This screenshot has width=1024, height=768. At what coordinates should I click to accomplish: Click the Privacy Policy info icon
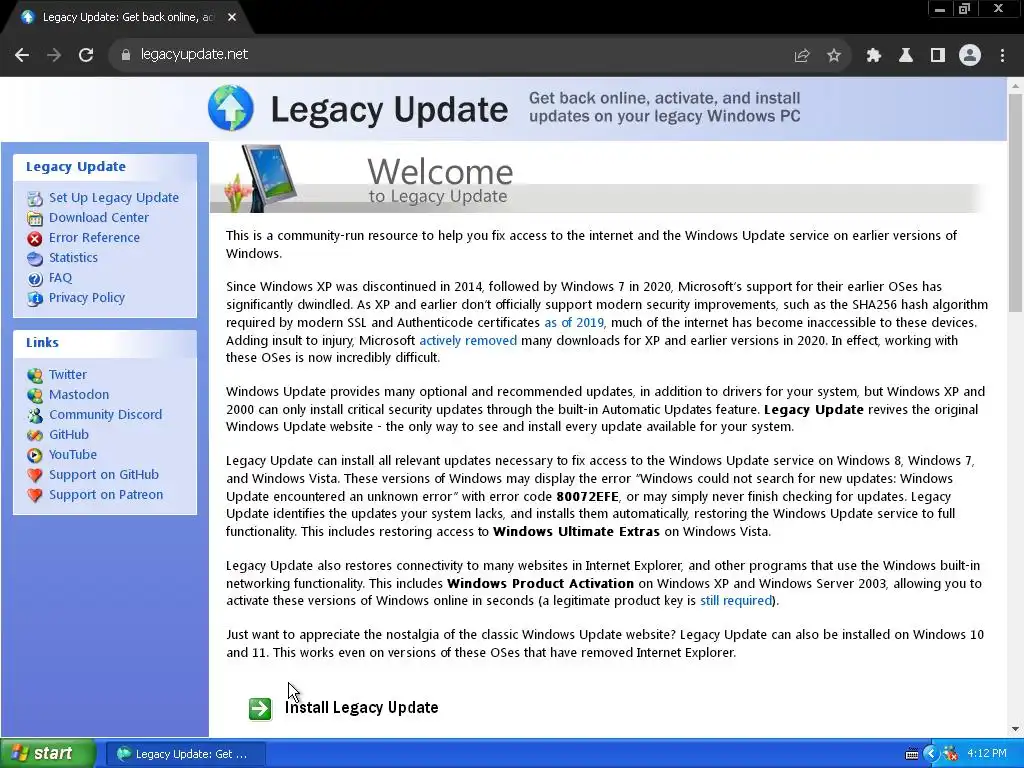point(35,298)
